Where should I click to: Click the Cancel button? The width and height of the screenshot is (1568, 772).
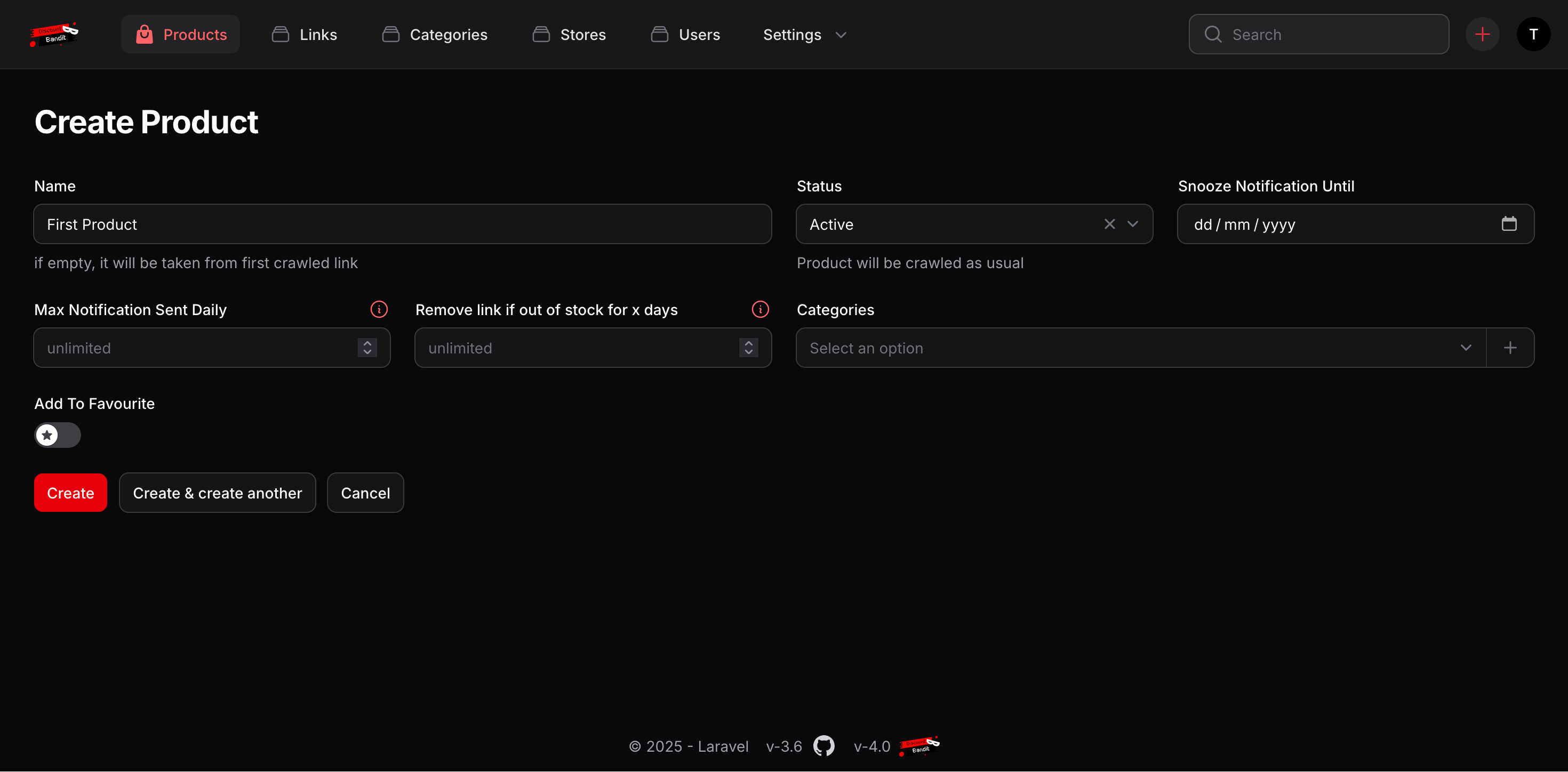pyautogui.click(x=365, y=493)
